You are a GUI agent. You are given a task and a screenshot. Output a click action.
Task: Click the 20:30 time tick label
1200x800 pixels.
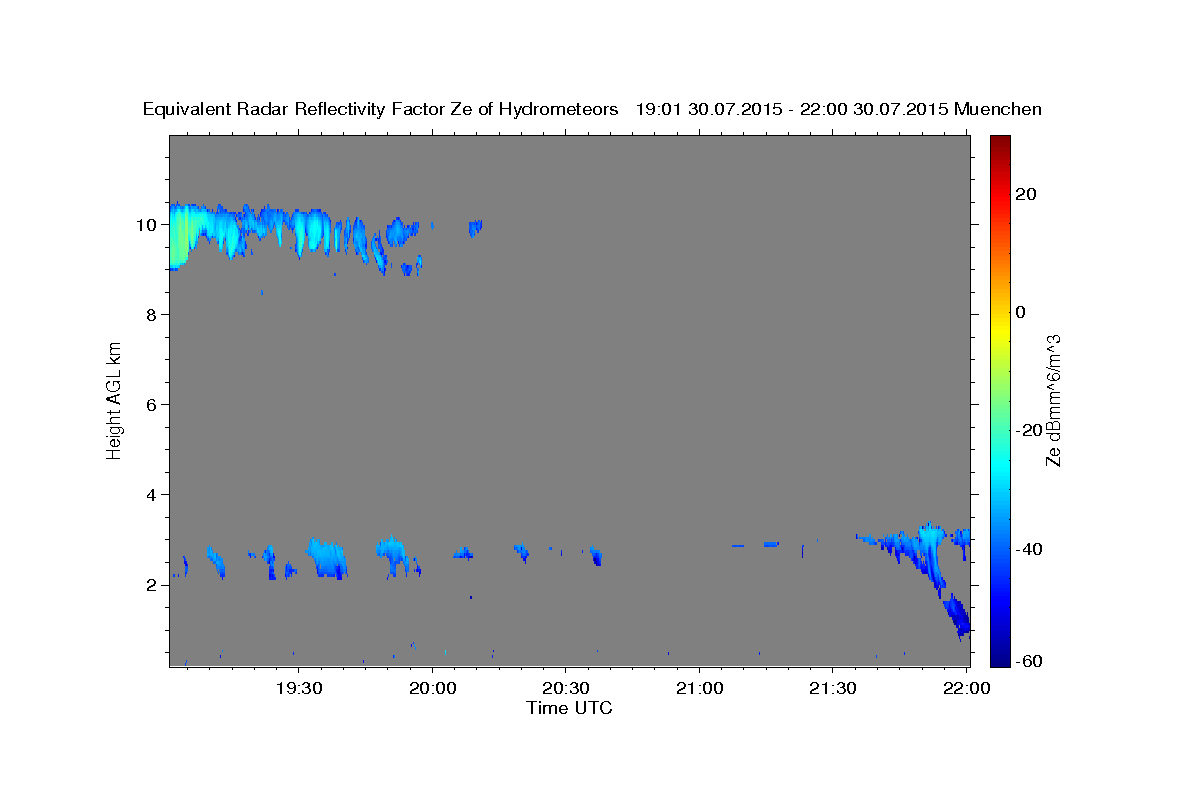tap(566, 688)
